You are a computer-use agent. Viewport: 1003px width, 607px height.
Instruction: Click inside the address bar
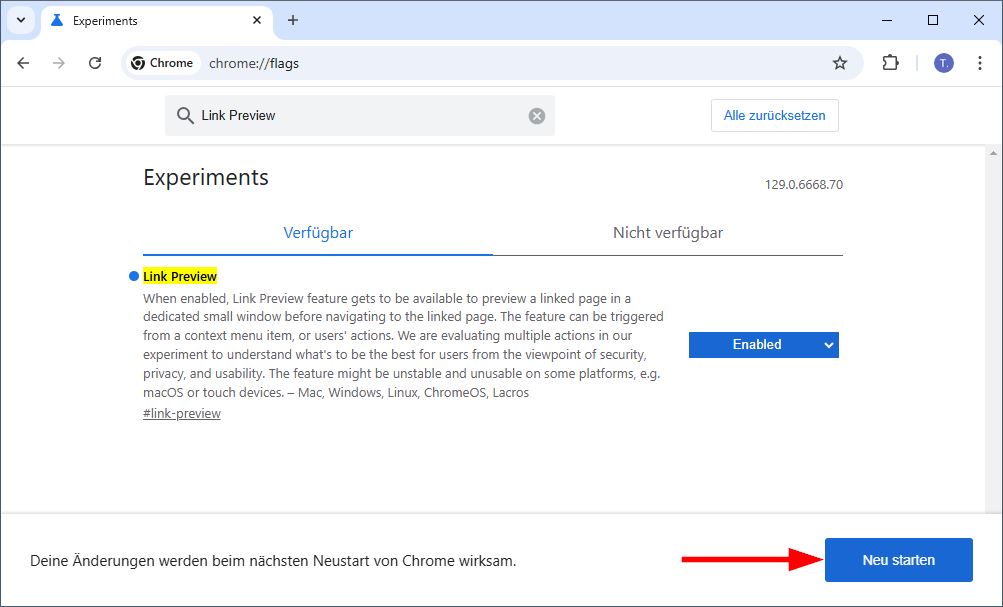coord(400,62)
